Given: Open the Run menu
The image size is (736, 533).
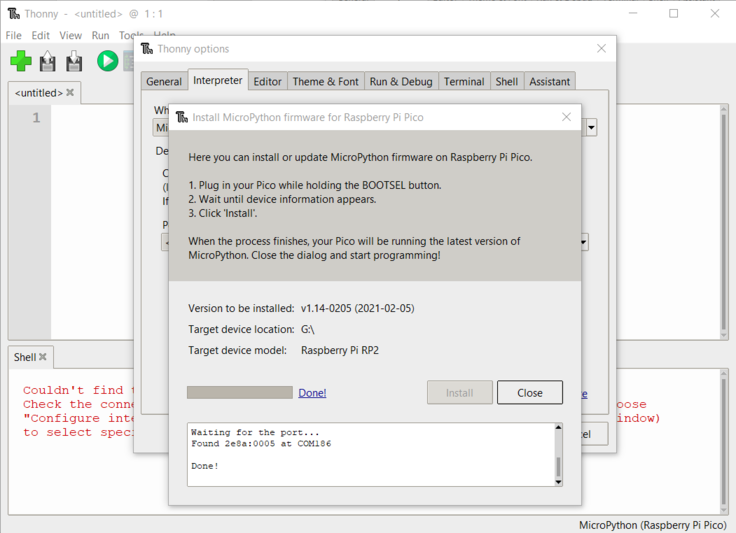Looking at the screenshot, I should point(100,36).
